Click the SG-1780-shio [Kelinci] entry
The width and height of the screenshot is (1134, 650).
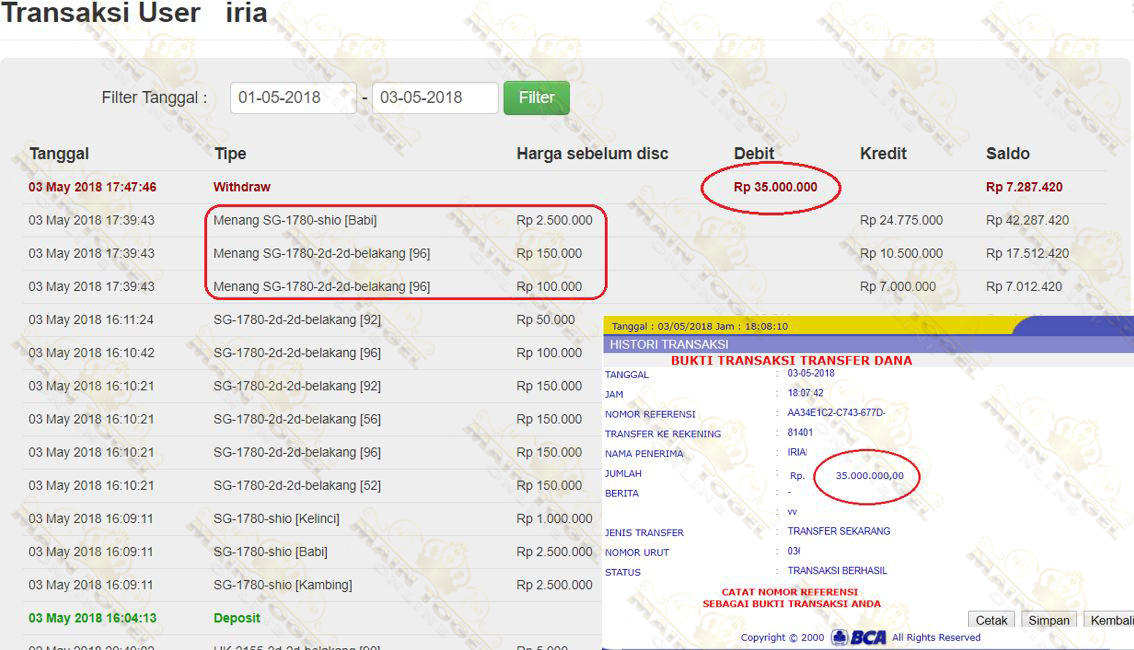[x=276, y=519]
